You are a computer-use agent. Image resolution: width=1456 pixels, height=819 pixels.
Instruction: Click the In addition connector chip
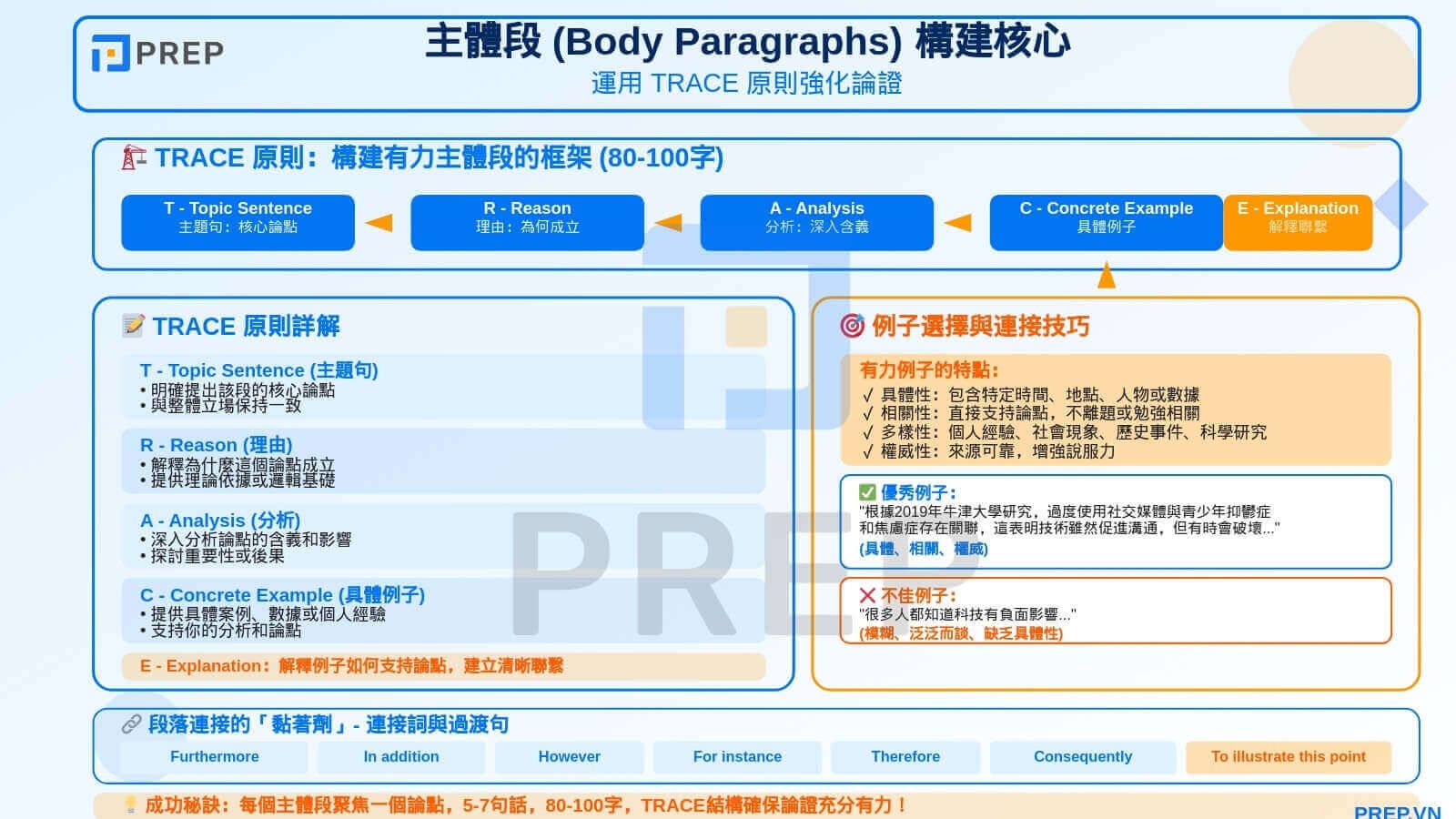pos(400,757)
